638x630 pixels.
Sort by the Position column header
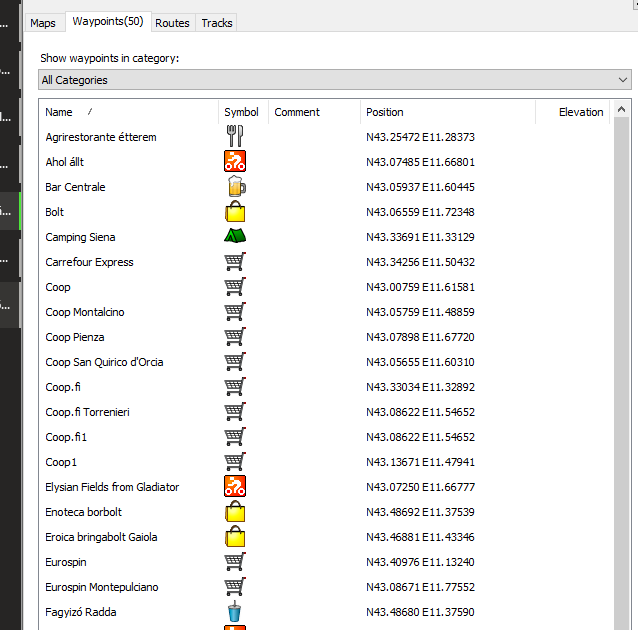tap(448, 112)
